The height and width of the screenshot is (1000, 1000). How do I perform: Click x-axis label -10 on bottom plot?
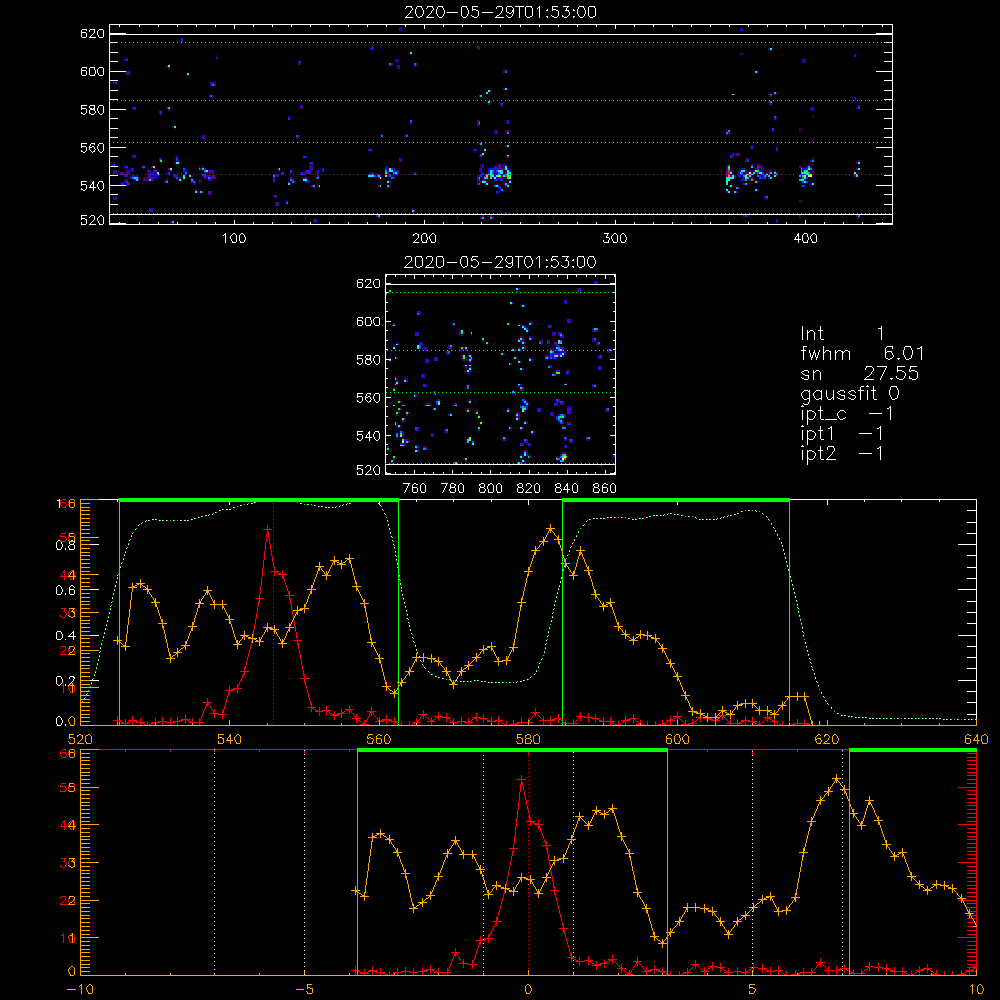[x=80, y=989]
